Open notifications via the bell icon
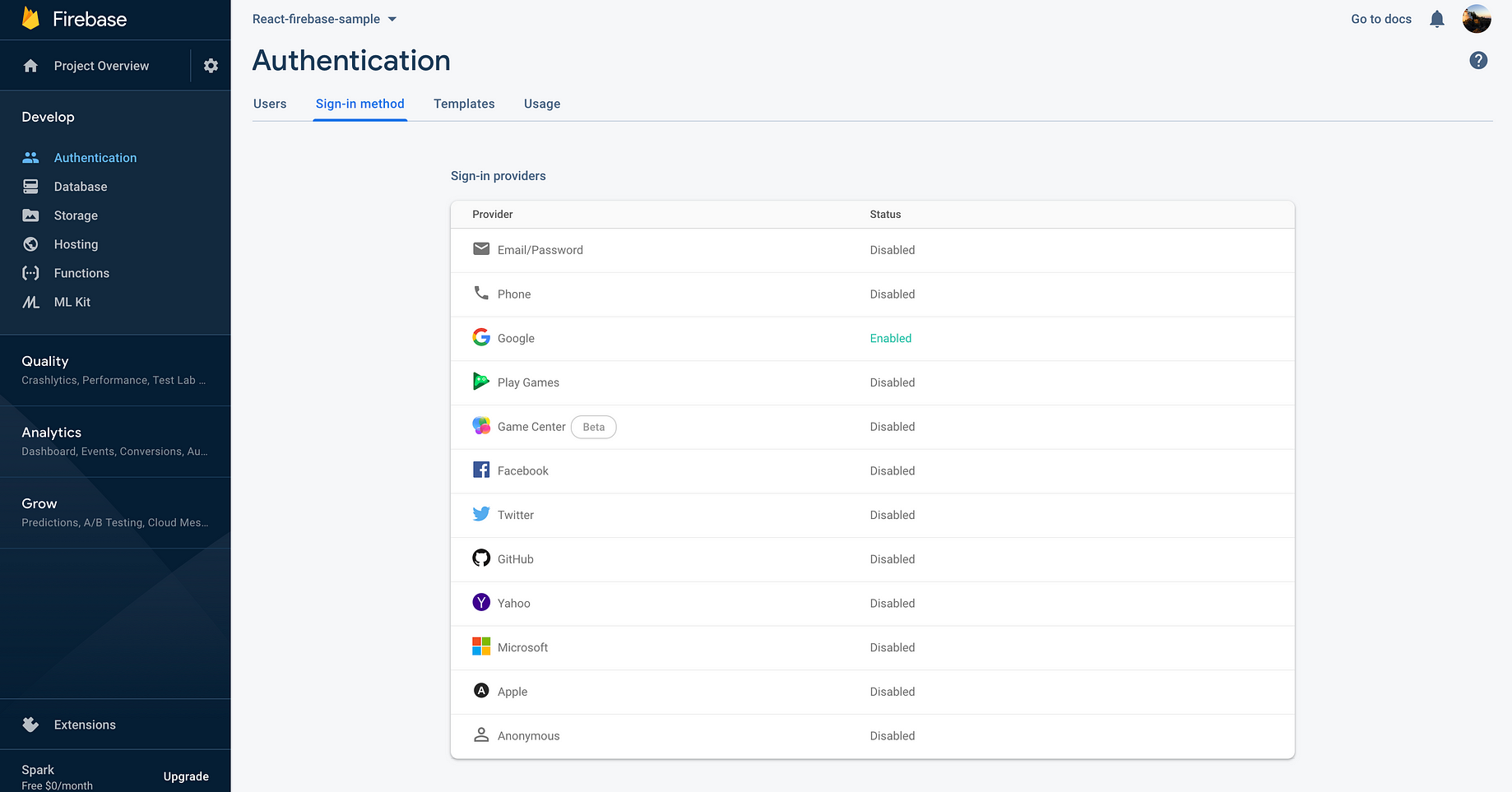The image size is (1512, 792). (1437, 19)
